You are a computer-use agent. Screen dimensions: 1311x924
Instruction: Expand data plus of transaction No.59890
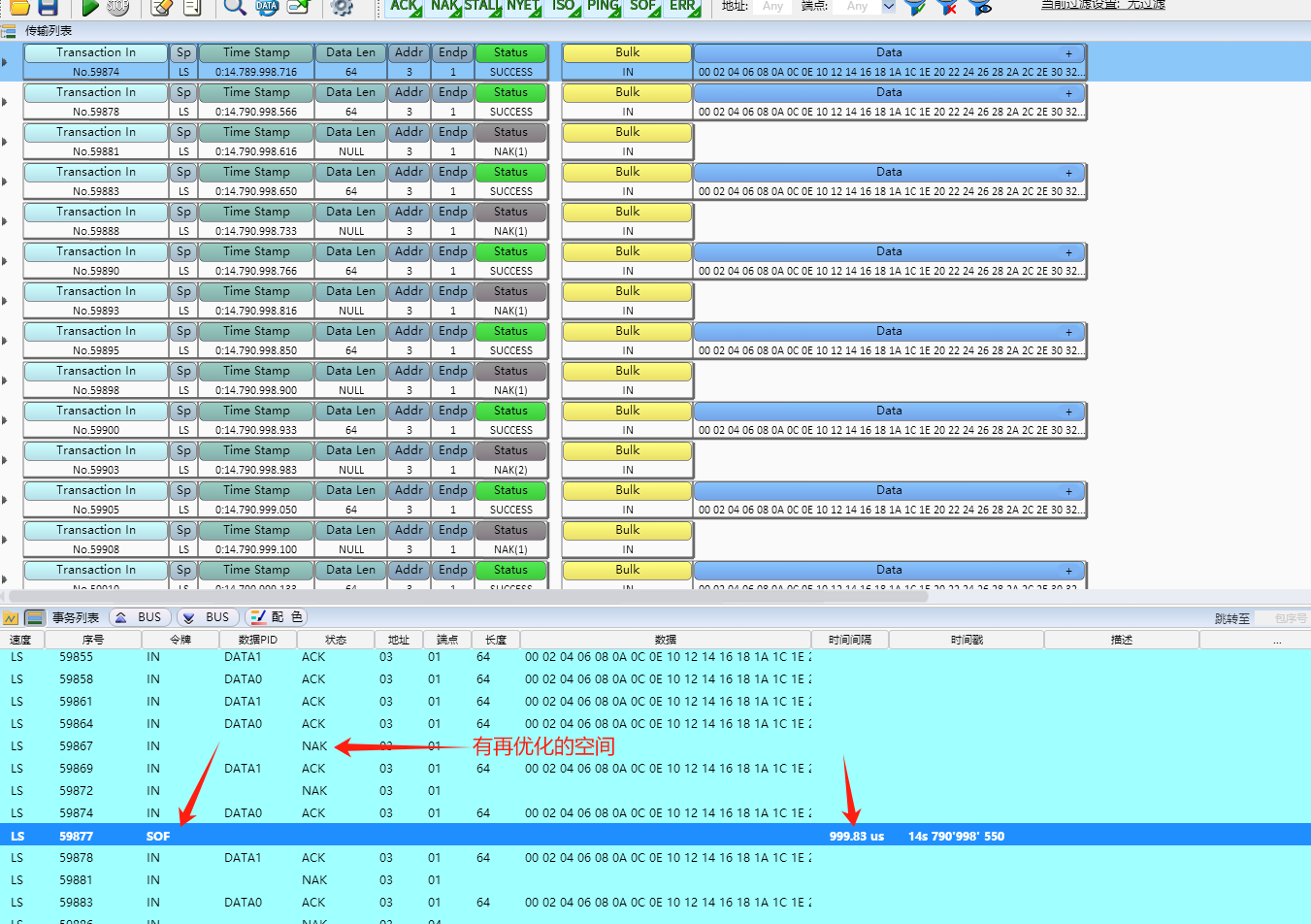pos(1068,252)
